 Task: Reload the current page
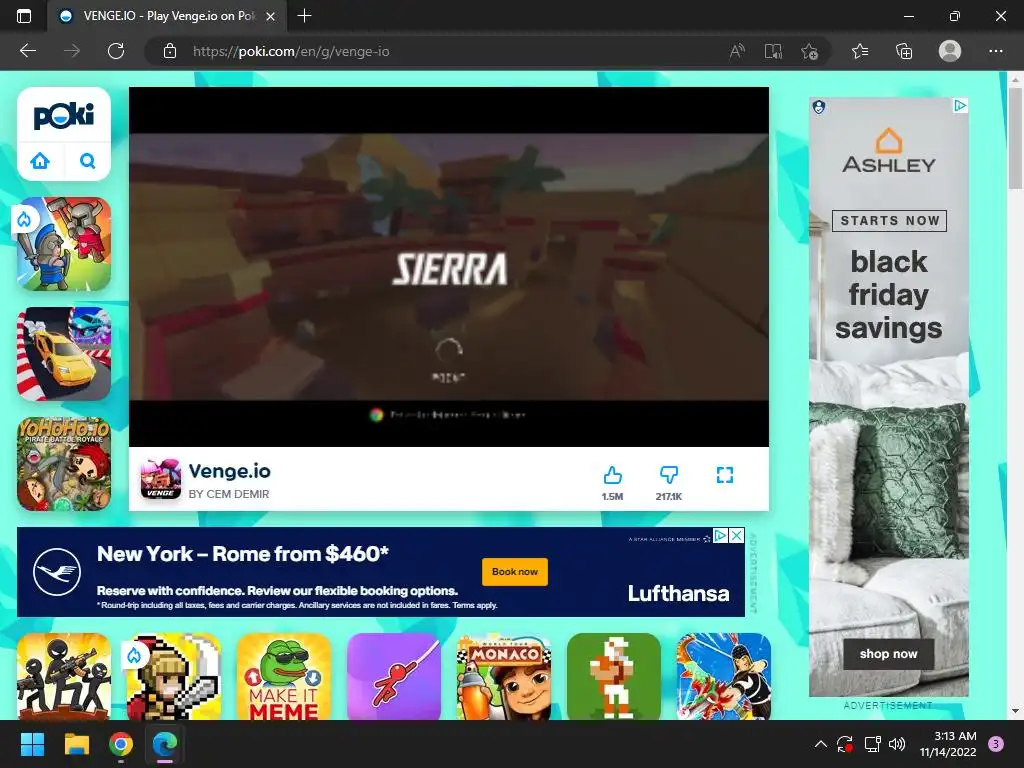(116, 51)
